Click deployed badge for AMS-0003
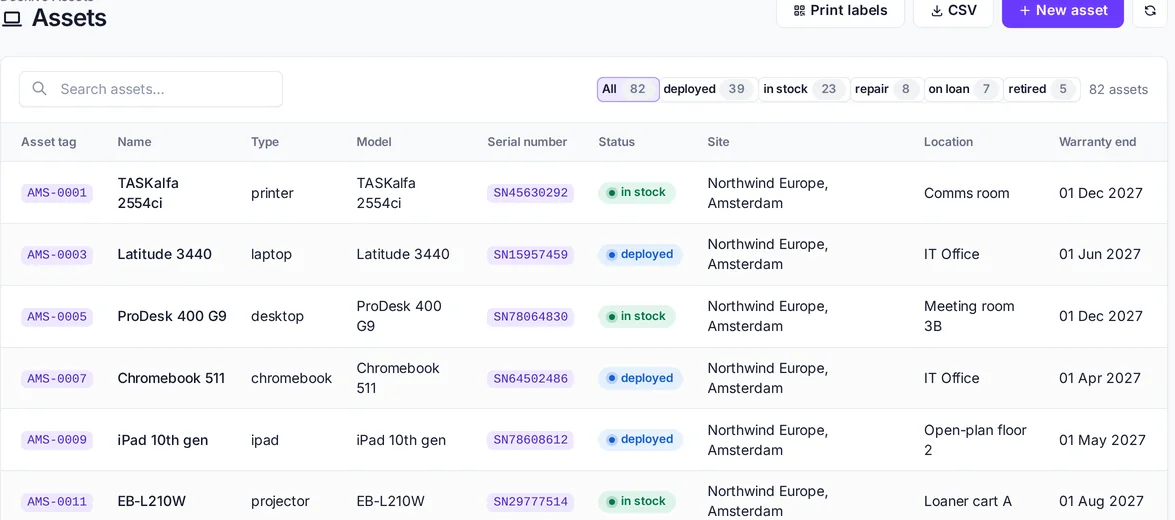1175x520 pixels. click(641, 255)
